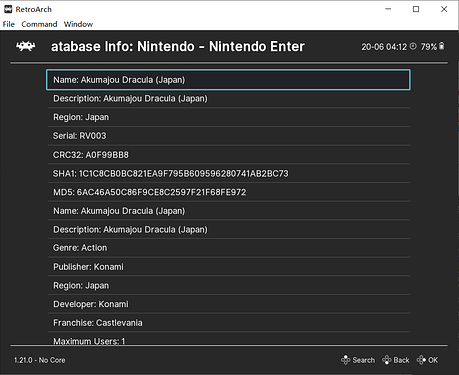Select the Region: Japan row below Publisher

click(x=228, y=285)
